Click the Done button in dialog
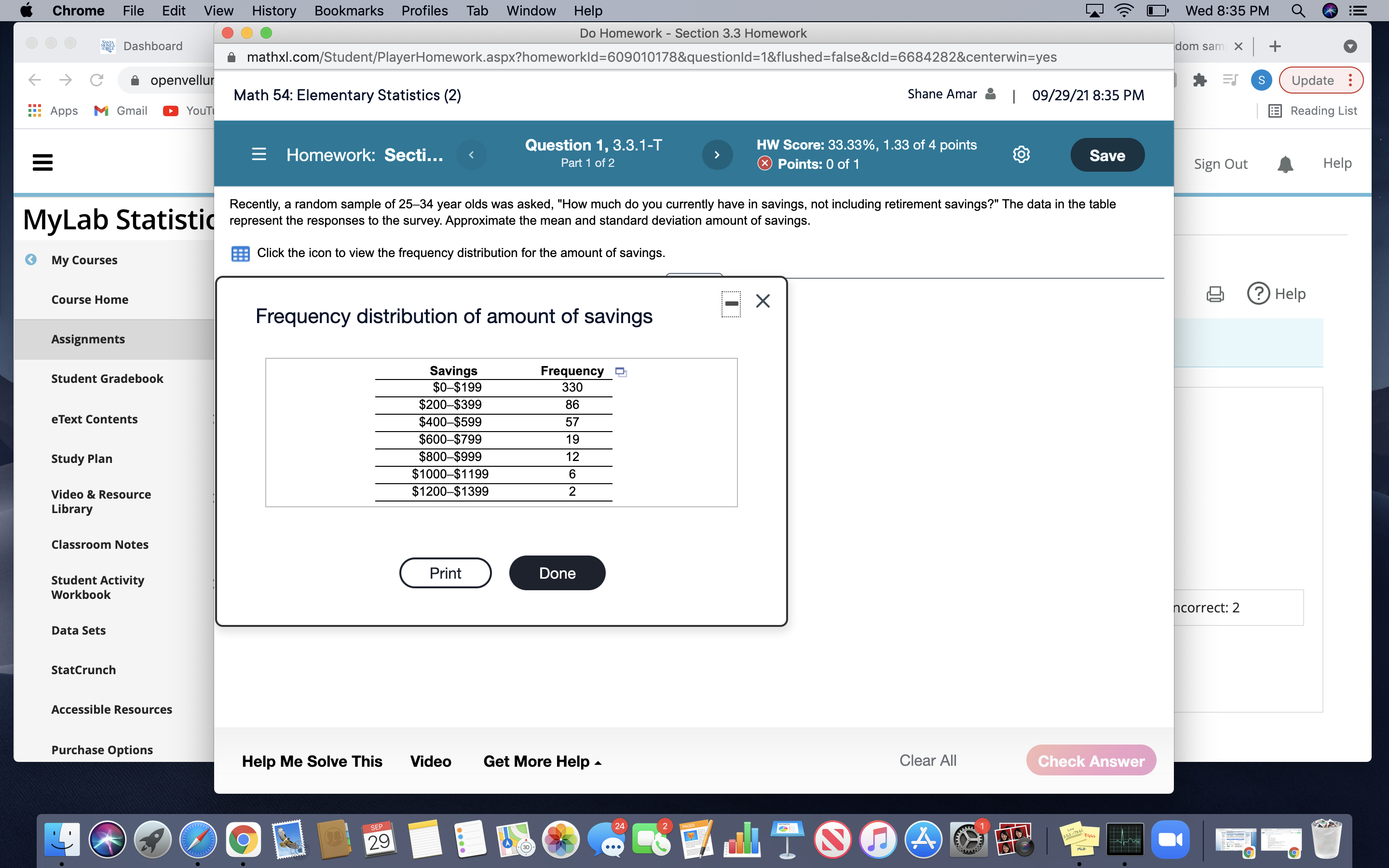 pos(557,573)
